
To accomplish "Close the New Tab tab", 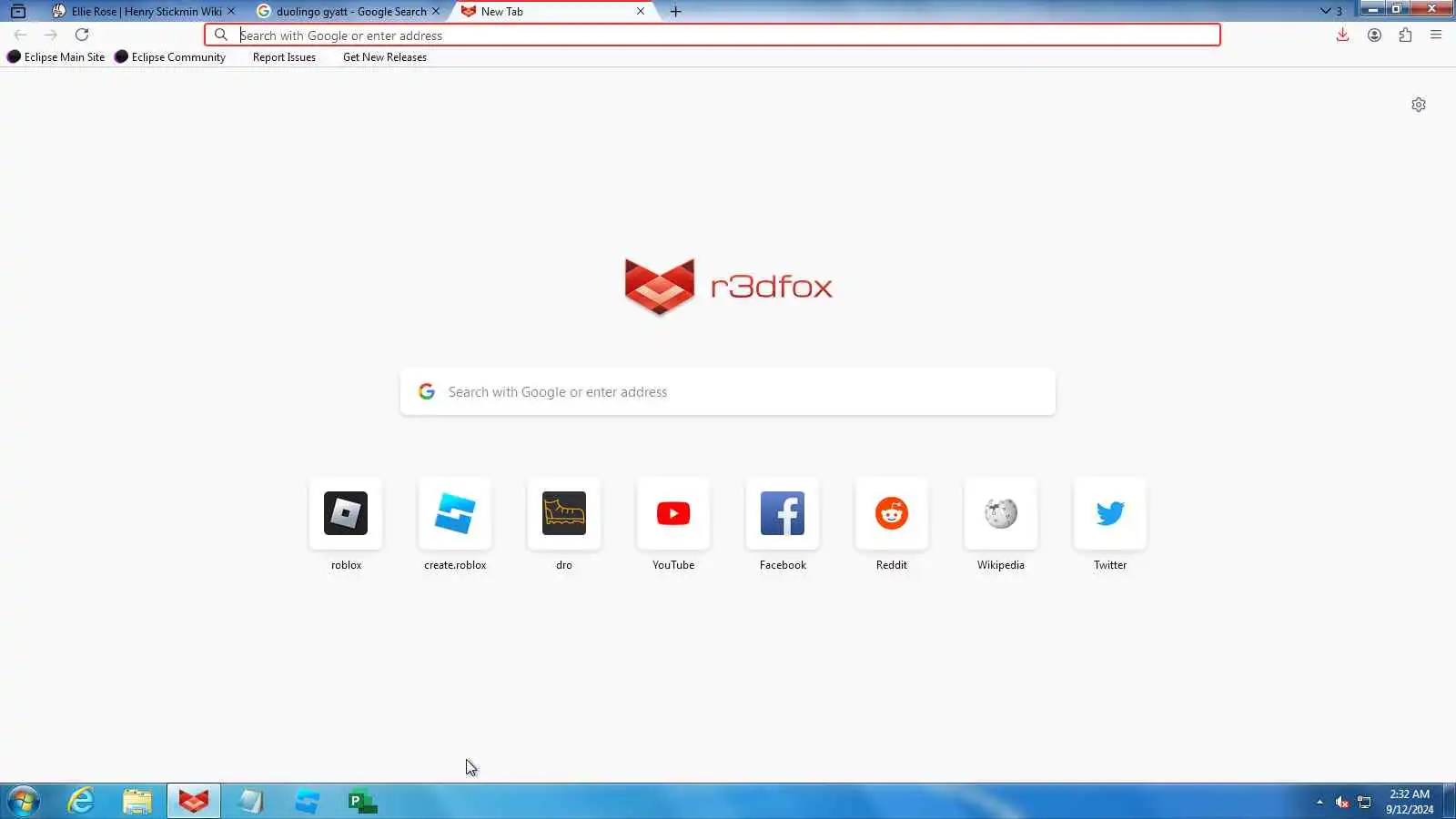I will click(x=641, y=12).
